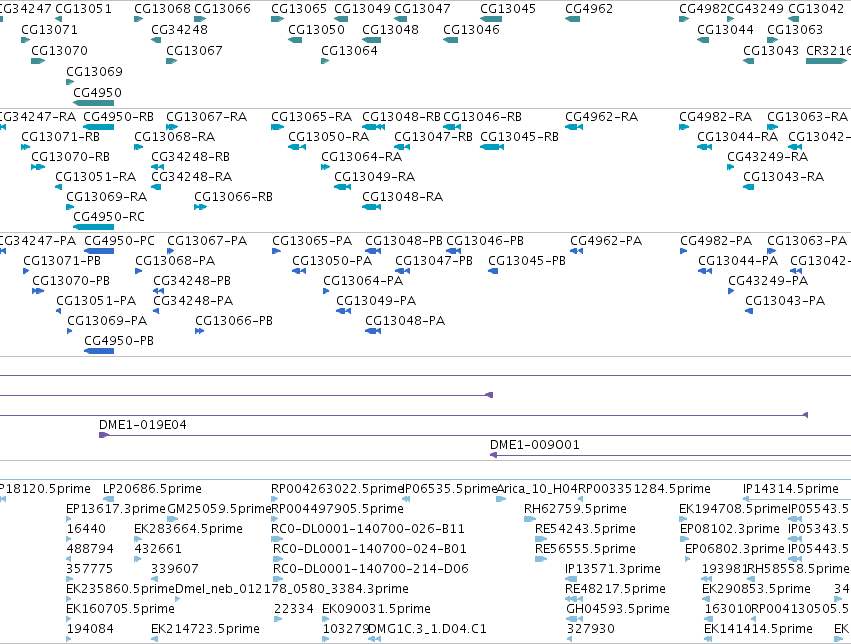Open EST LP20686.5prime
This screenshot has width=851, height=644.
coord(152,489)
